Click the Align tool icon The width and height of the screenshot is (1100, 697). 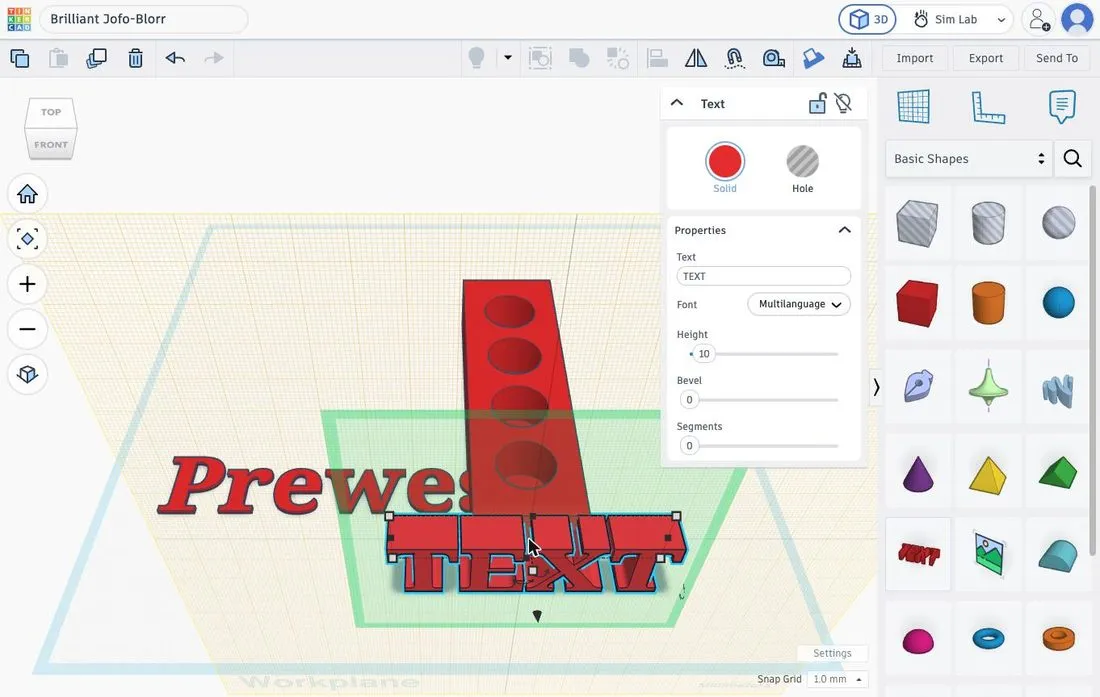657,58
